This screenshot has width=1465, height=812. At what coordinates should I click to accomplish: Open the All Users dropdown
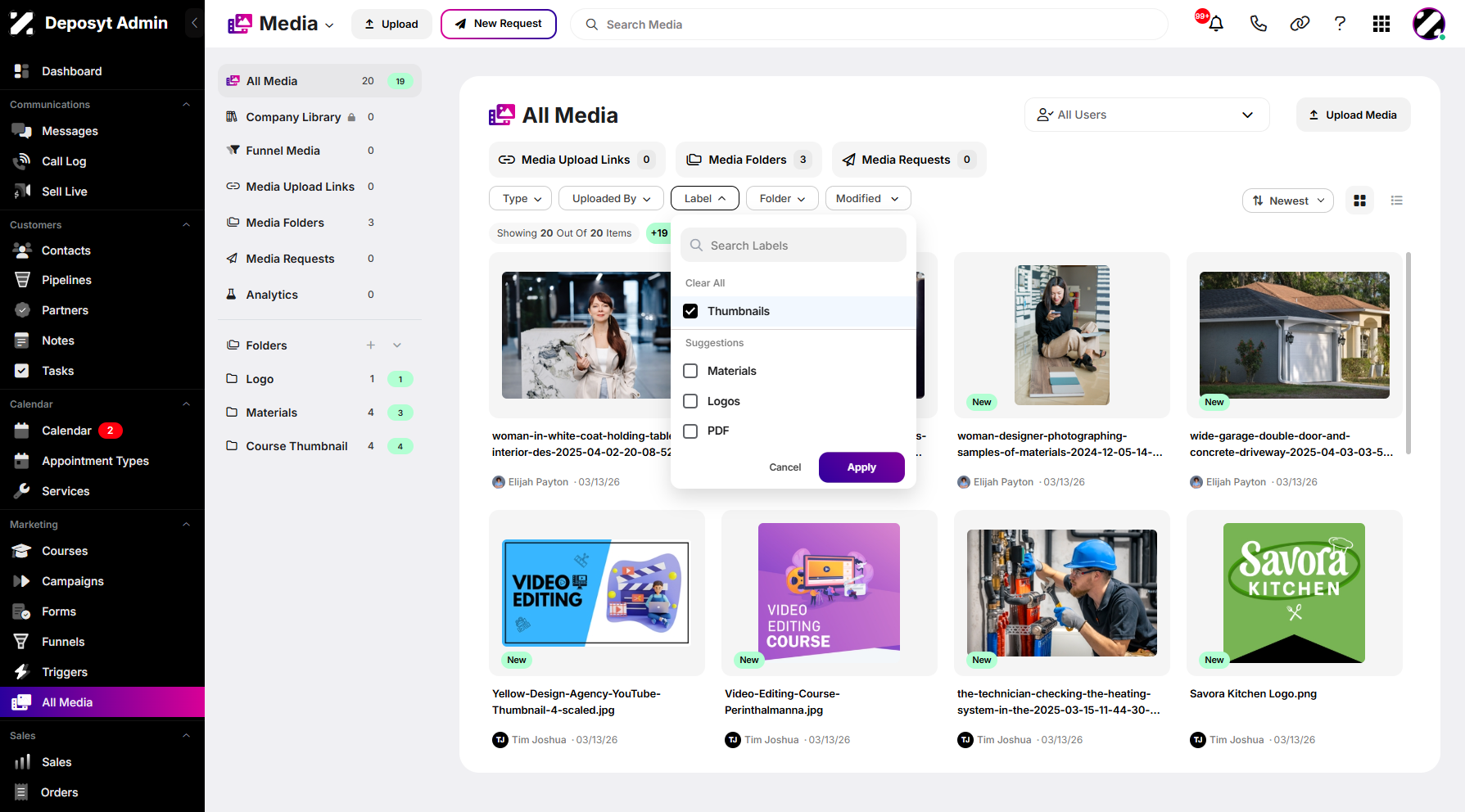pos(1146,115)
